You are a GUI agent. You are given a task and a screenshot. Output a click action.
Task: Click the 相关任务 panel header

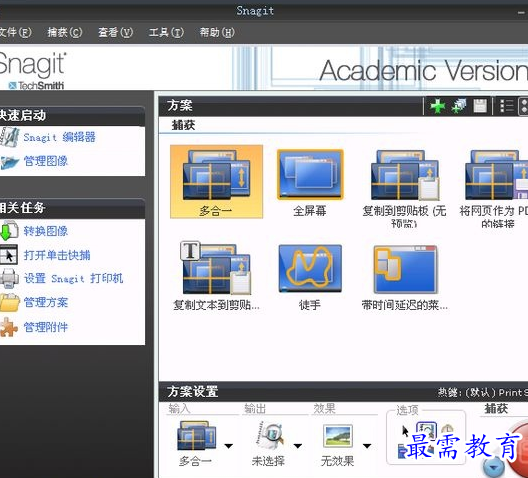(72, 208)
